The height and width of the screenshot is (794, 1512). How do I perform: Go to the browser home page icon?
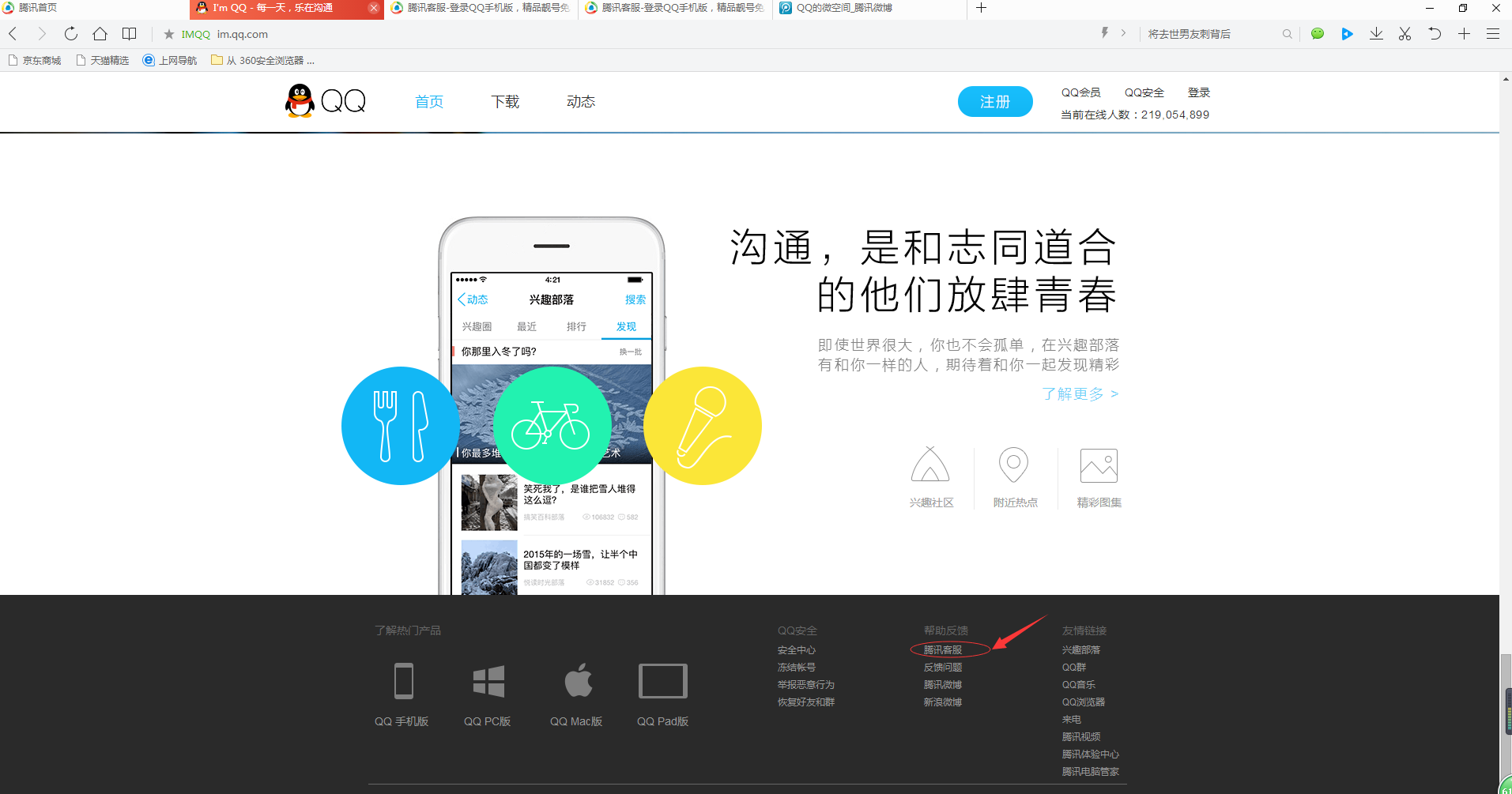(x=100, y=34)
